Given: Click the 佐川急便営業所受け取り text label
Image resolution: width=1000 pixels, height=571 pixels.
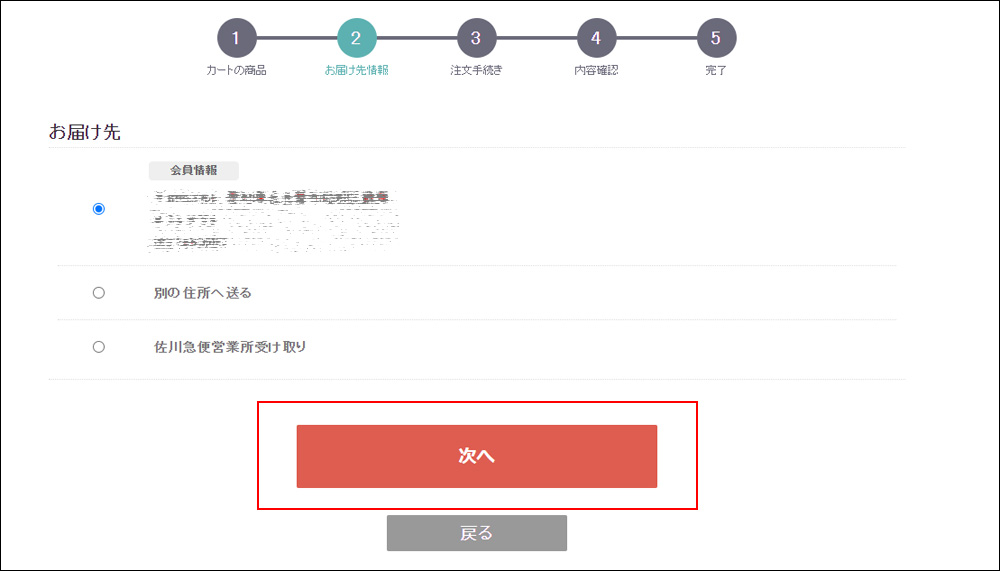Looking at the screenshot, I should click(x=230, y=347).
